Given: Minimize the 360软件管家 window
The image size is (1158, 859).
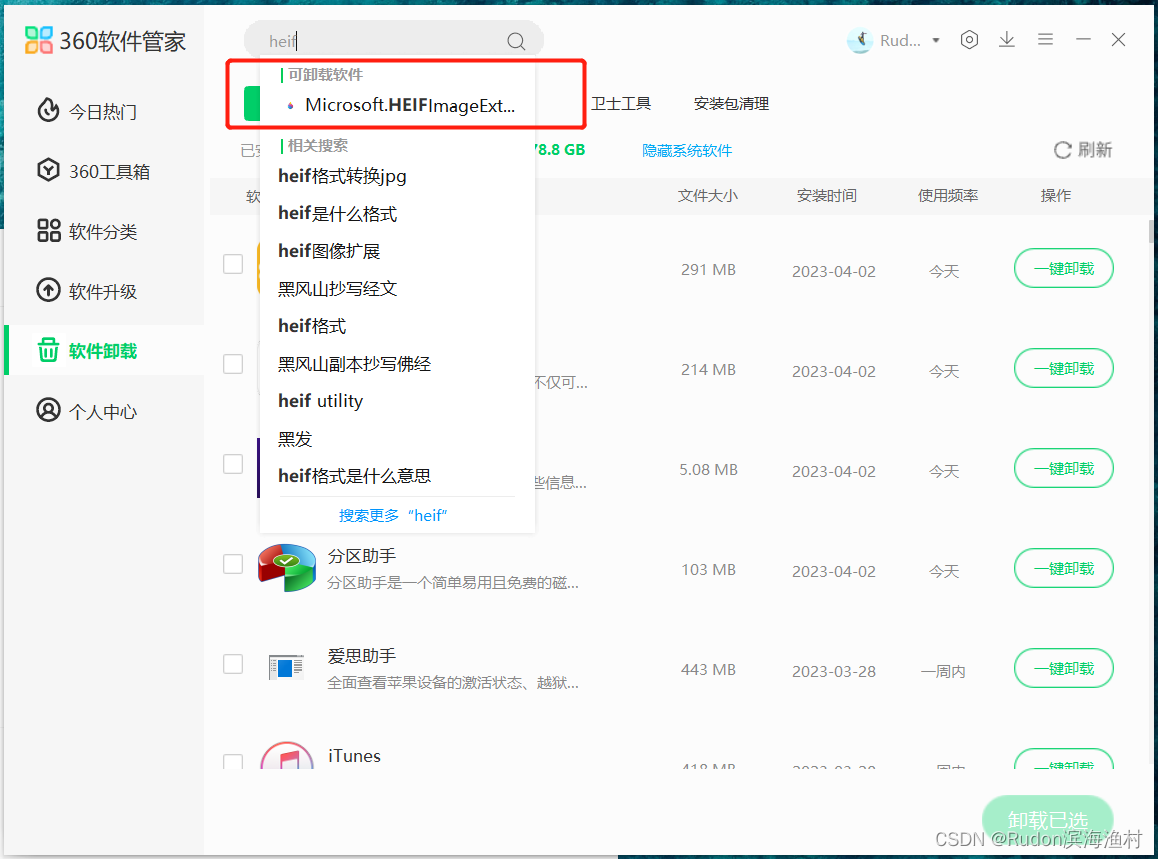Looking at the screenshot, I should click(x=1083, y=38).
